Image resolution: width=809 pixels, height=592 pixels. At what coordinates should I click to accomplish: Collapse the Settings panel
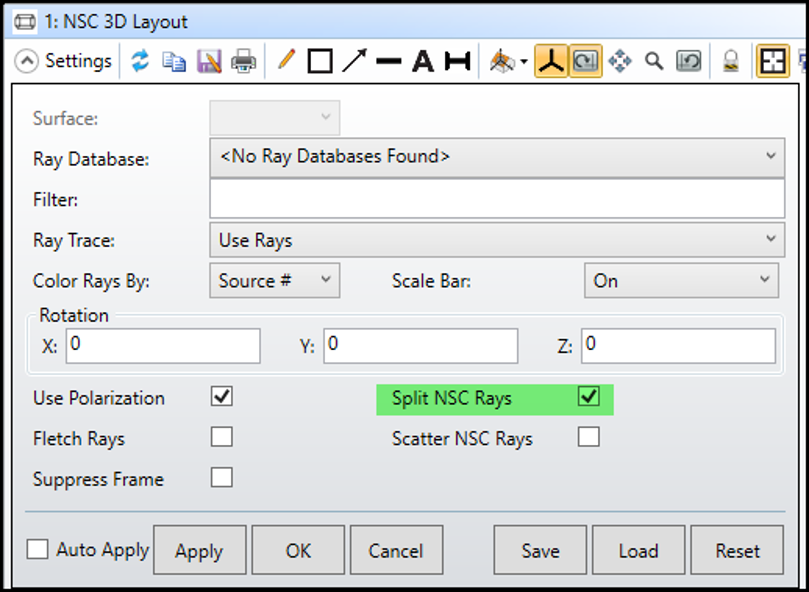[26, 60]
